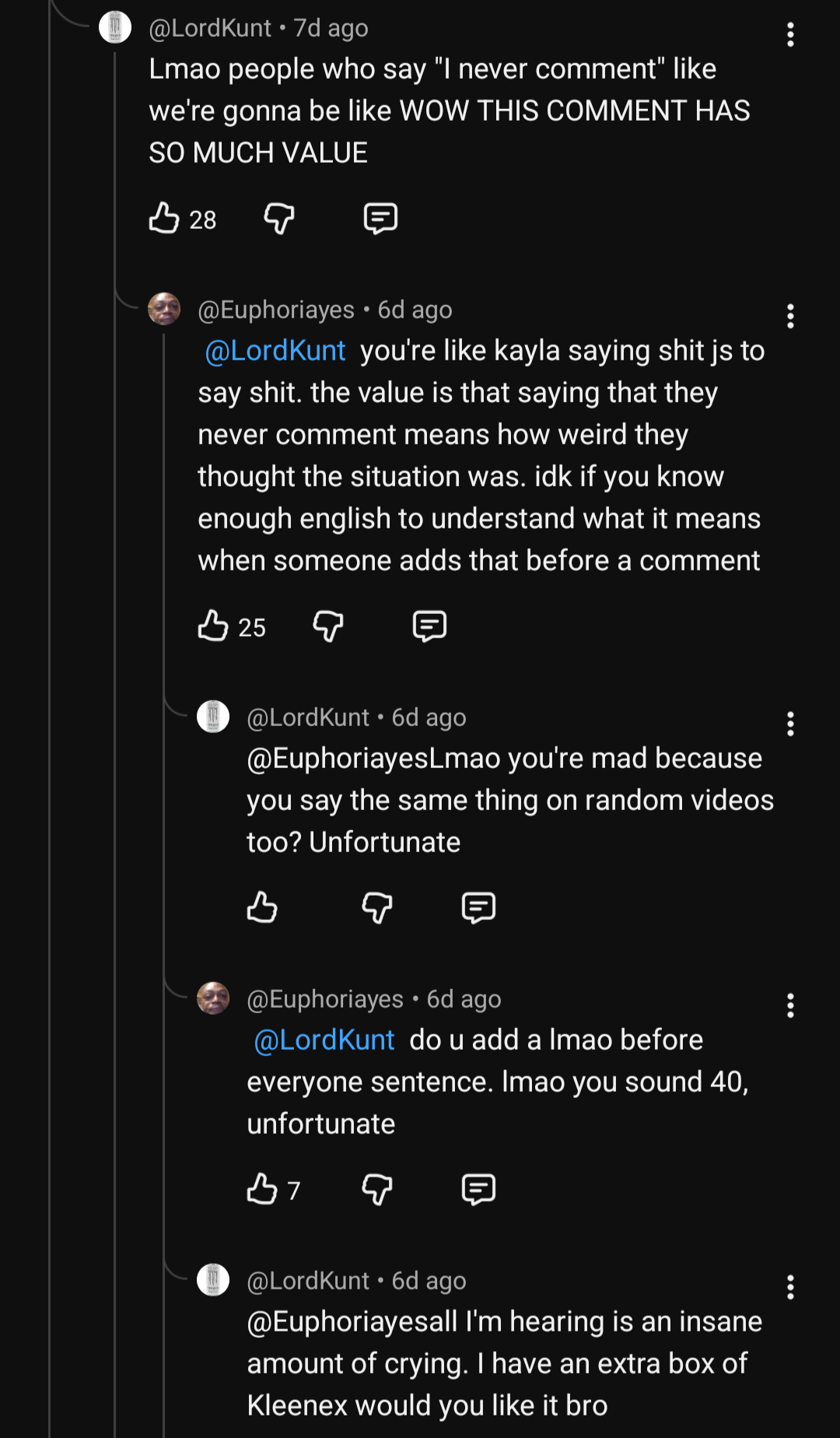Dislike the 'you sound 40' reply

(376, 1189)
